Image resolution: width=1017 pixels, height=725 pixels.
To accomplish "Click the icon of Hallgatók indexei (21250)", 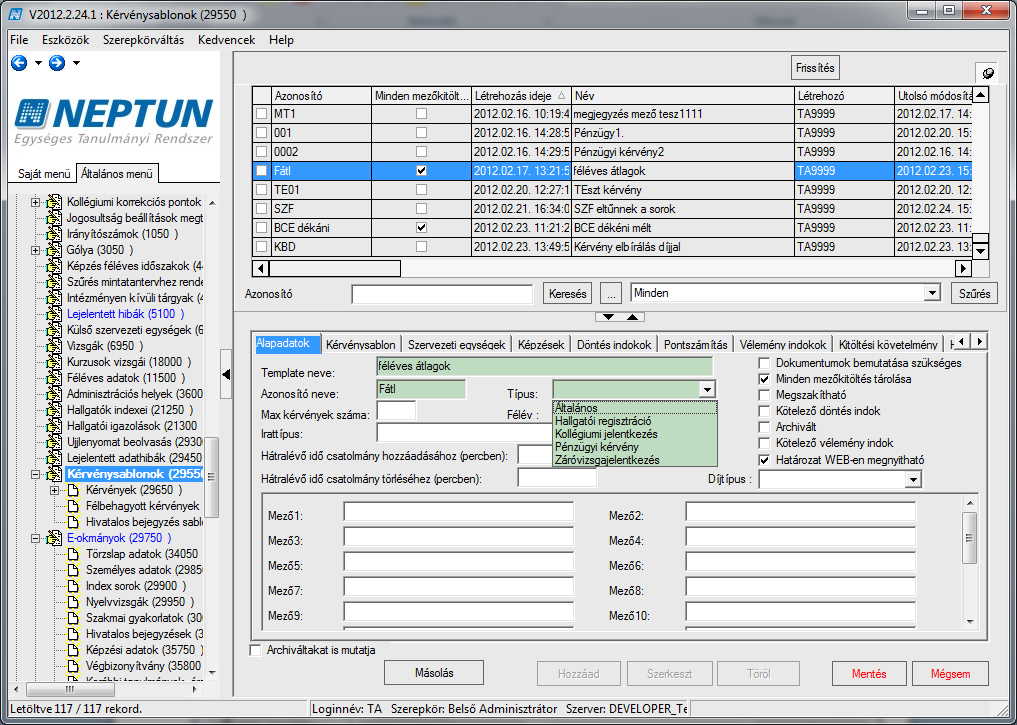I will pos(54,410).
